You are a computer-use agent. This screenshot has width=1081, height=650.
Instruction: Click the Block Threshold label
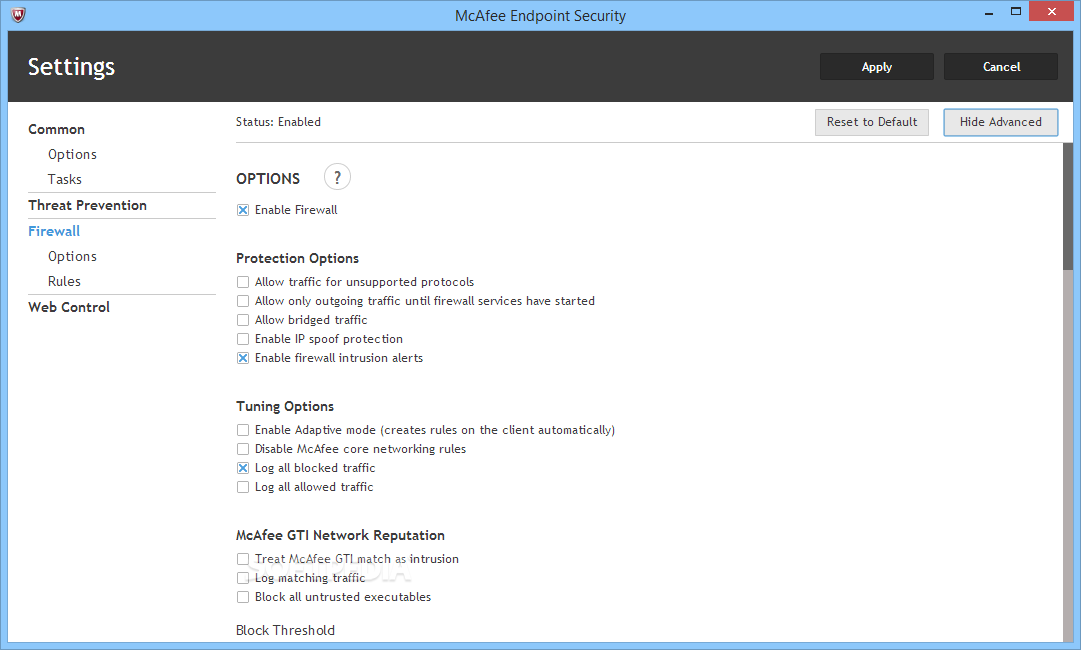click(x=285, y=630)
